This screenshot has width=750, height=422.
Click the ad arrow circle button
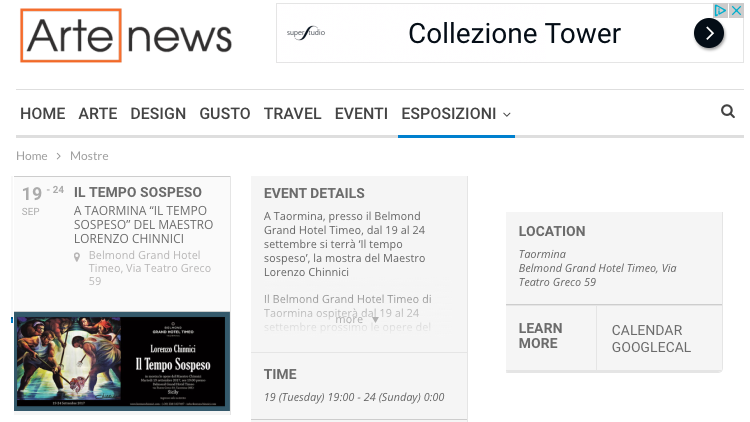click(x=708, y=34)
